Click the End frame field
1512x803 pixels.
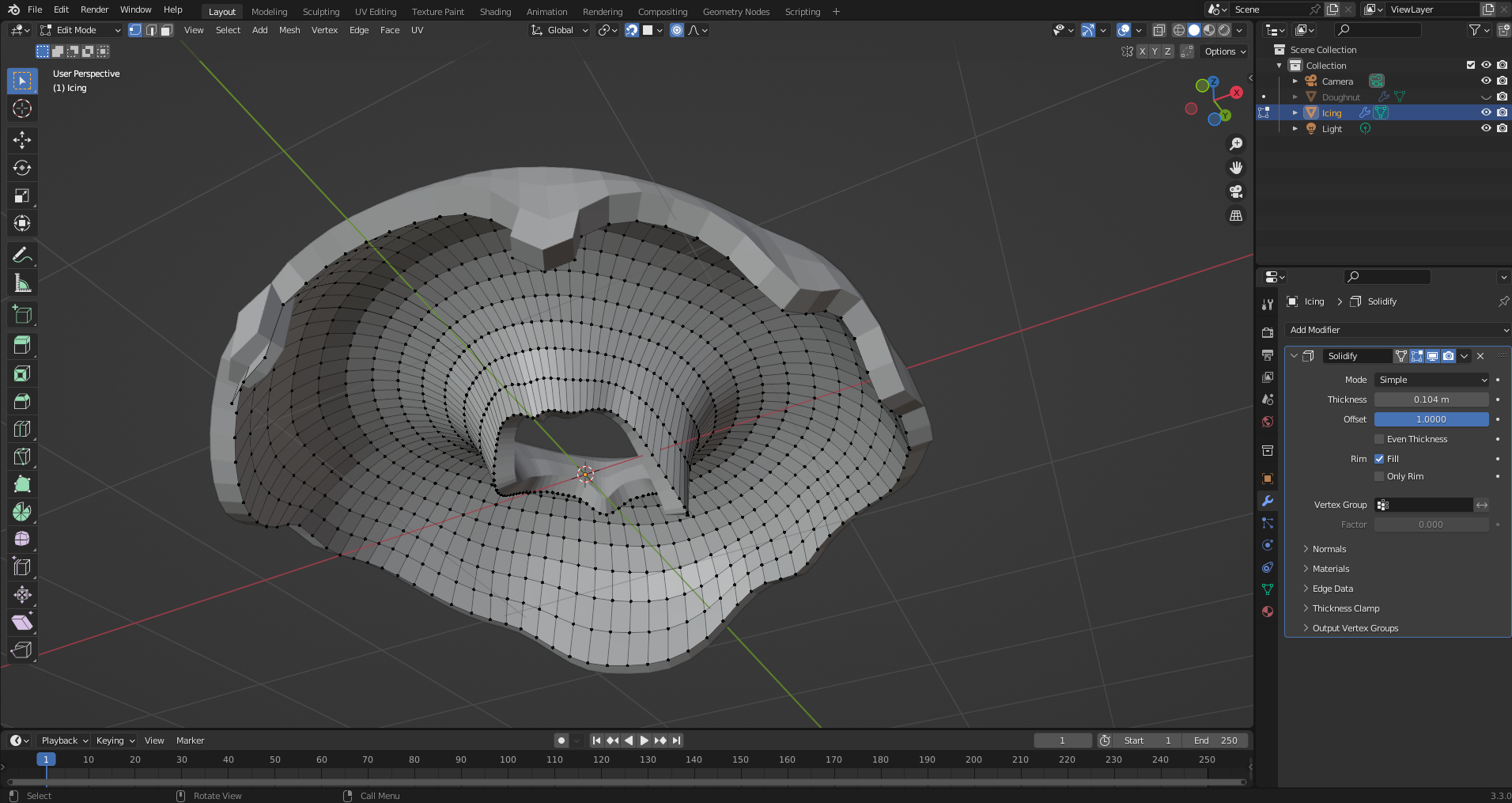(1215, 741)
